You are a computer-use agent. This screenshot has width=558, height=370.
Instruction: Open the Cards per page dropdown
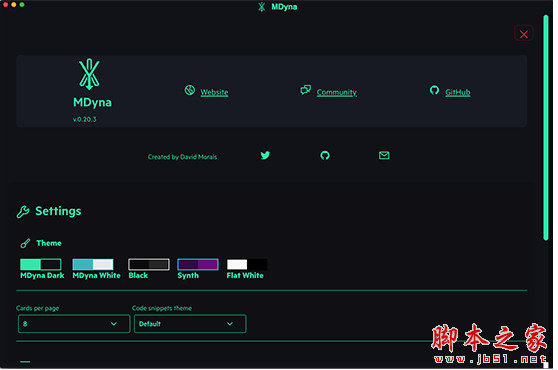tap(74, 324)
